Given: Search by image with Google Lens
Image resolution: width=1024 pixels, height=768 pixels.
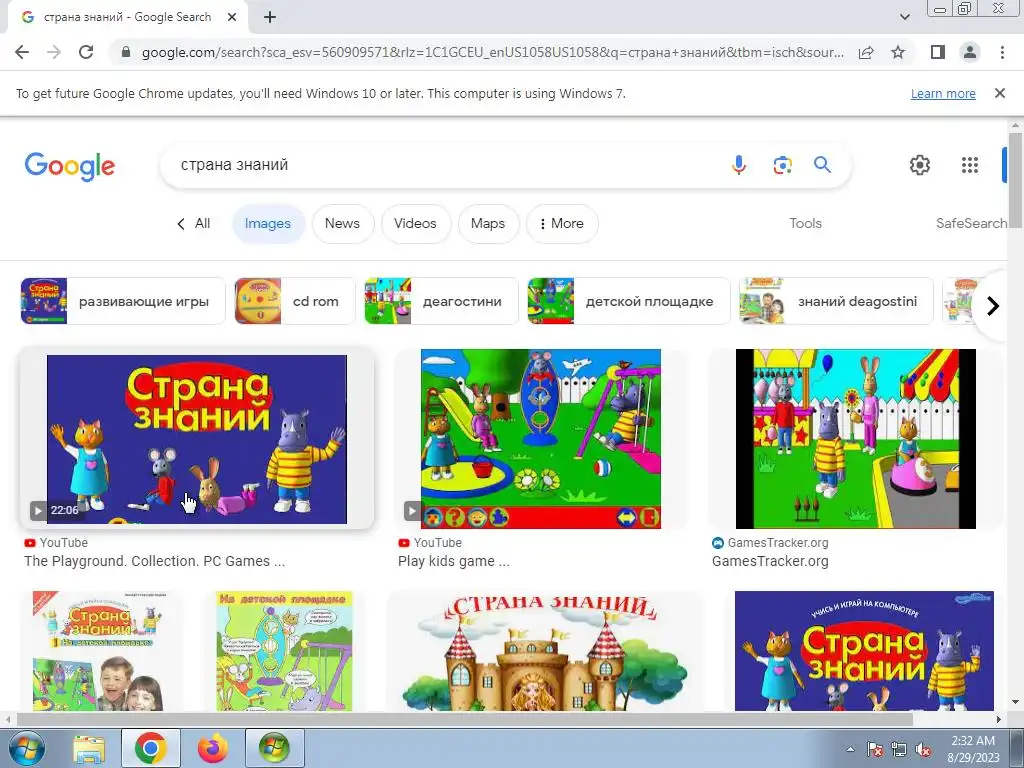Looking at the screenshot, I should (x=782, y=165).
